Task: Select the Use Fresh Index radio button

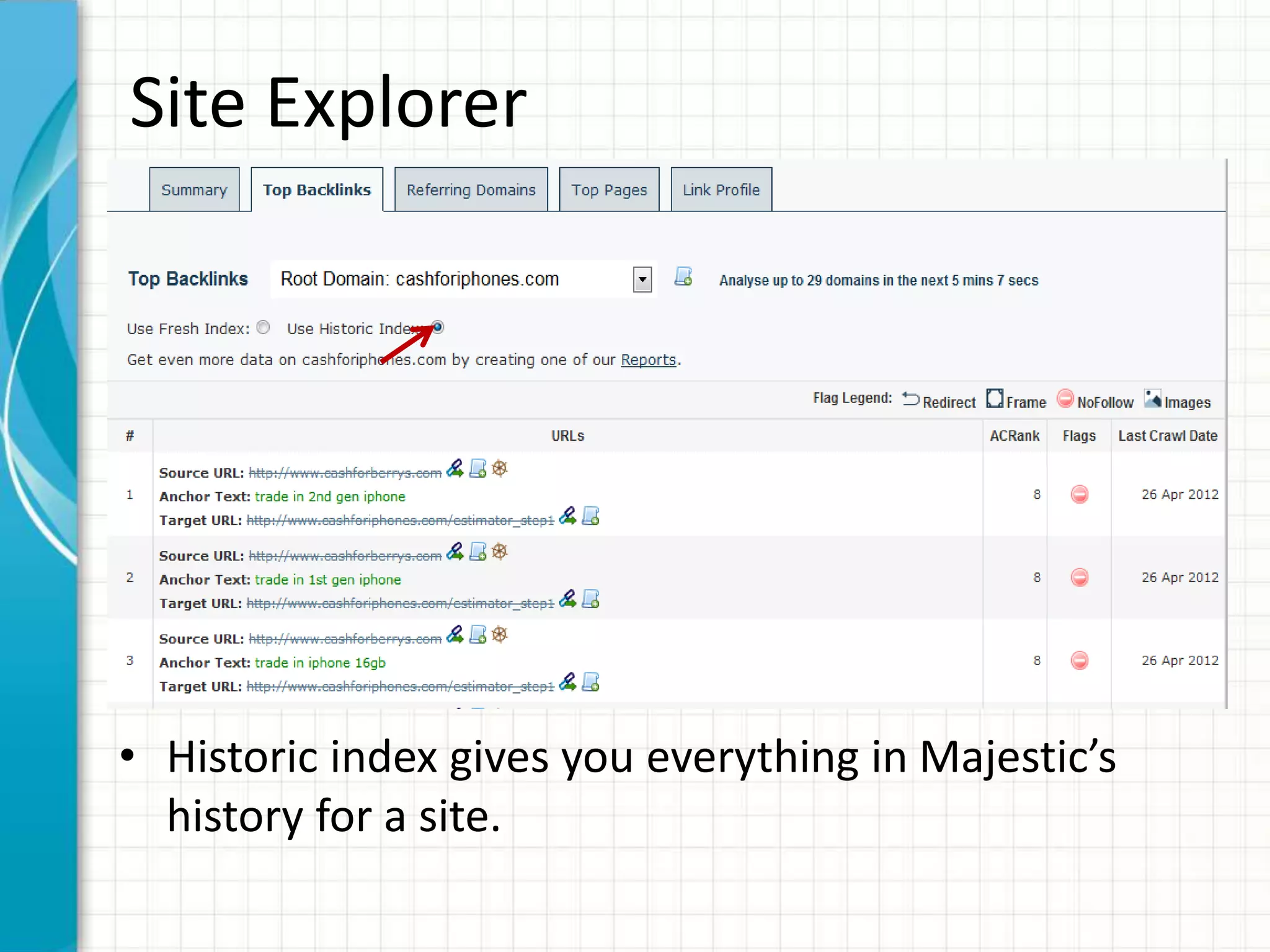Action: coord(264,327)
